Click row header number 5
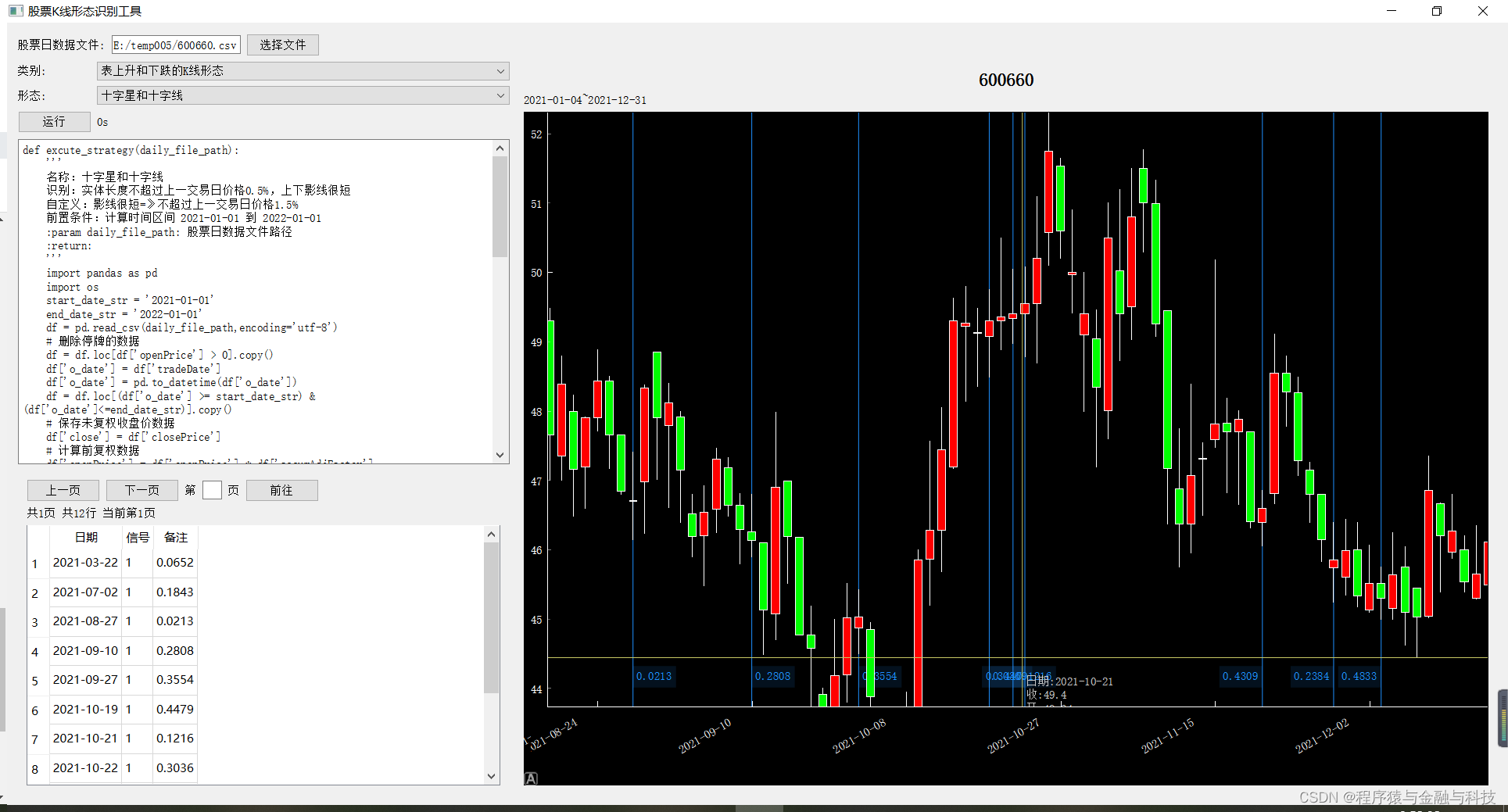This screenshot has height=812, width=1508. coord(35,681)
